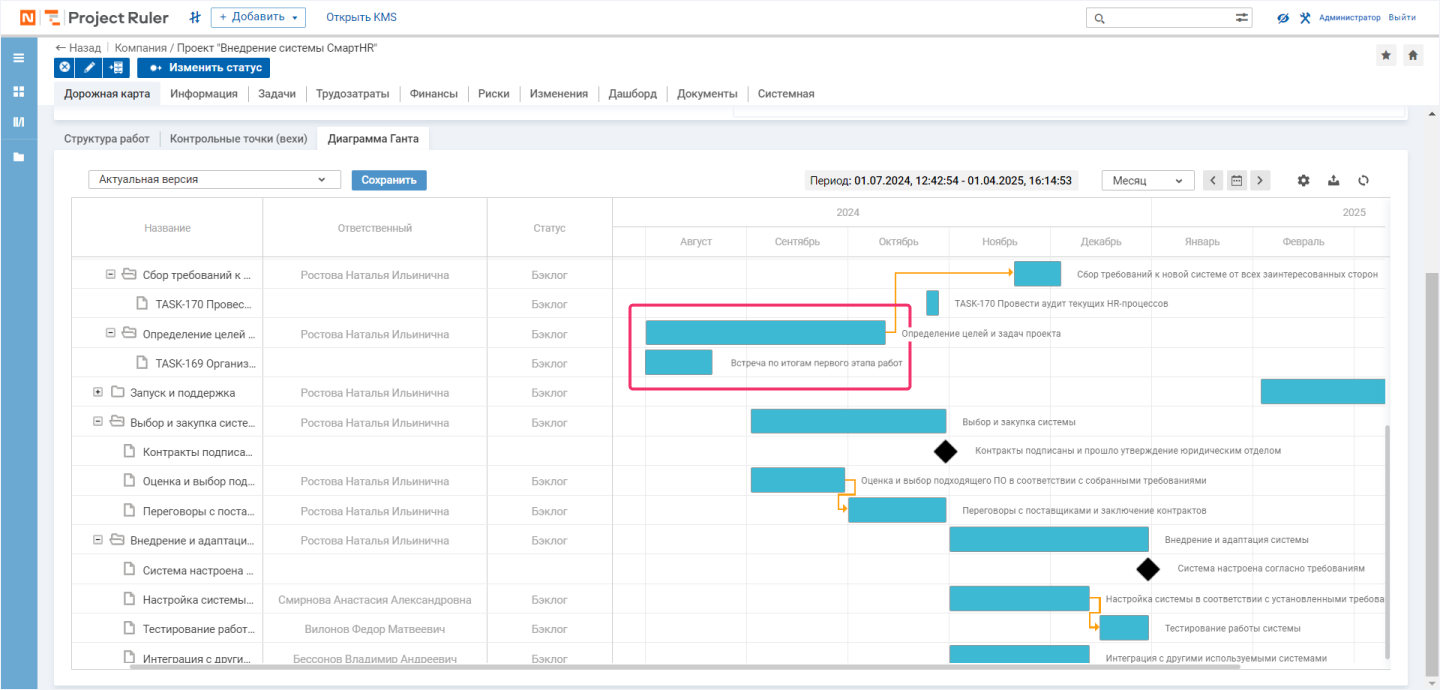The image size is (1440, 690).
Task: Open the Добавить dropdown
Action: pos(258,18)
